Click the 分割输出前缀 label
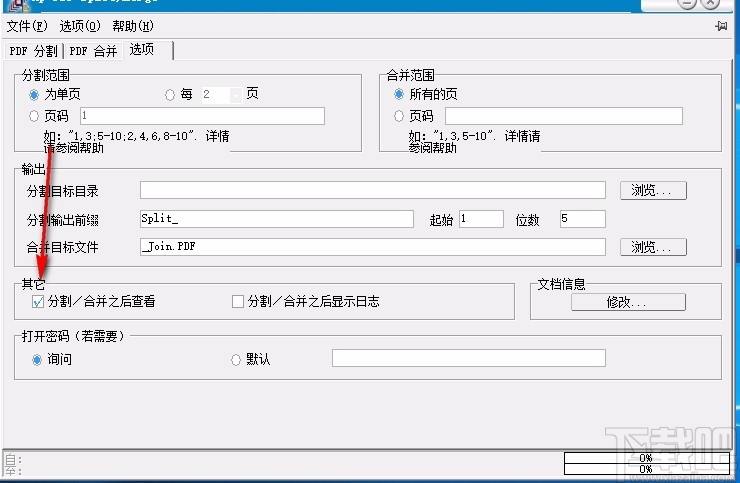 click(x=63, y=220)
